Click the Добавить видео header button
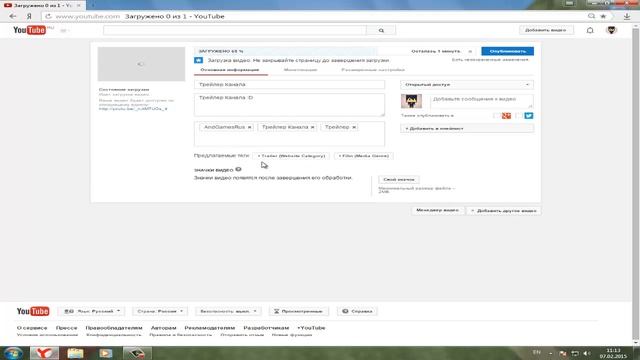 tap(546, 30)
